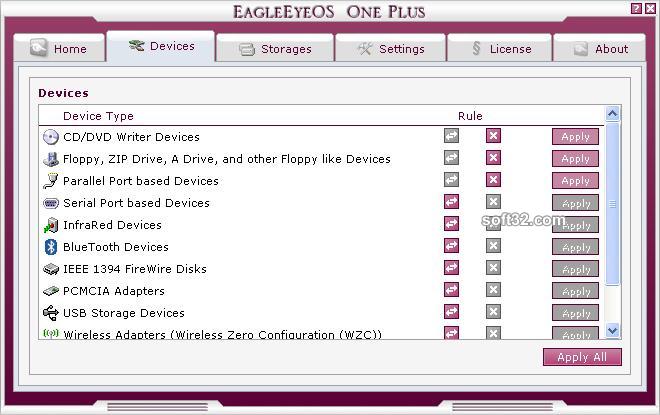
Task: Set block rule for IEEE 1394 FireWire Disks
Action: click(493, 268)
